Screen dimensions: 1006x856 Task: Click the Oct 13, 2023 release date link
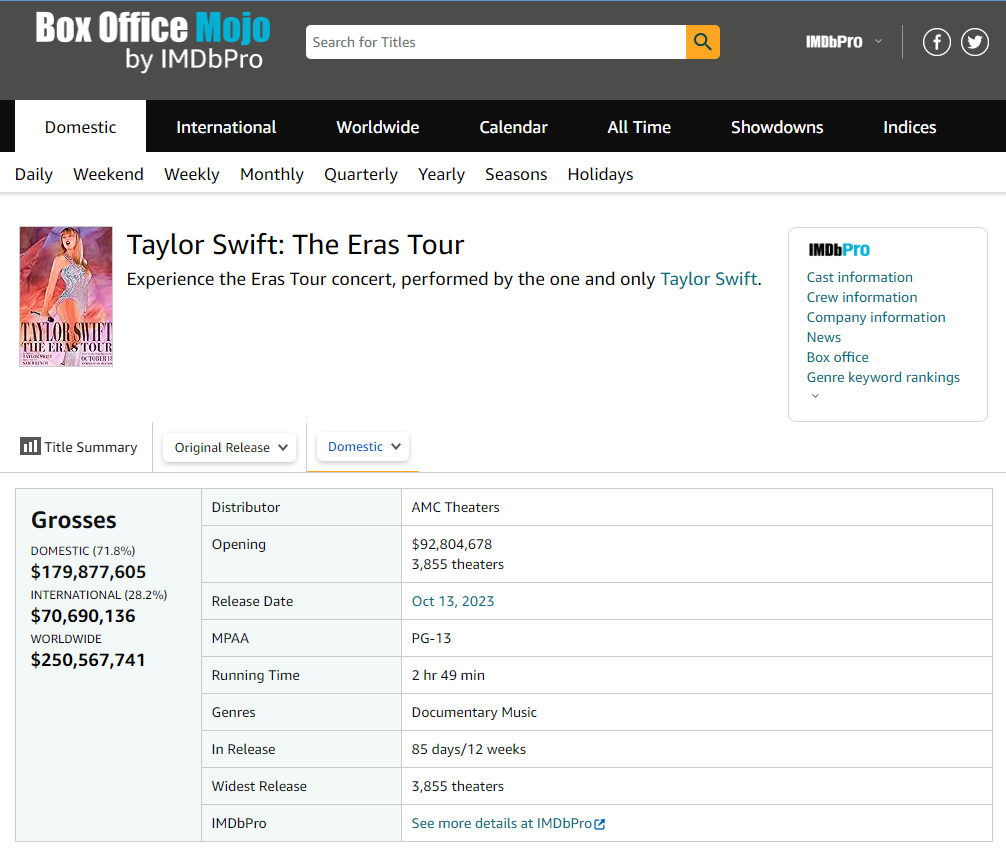tap(453, 601)
